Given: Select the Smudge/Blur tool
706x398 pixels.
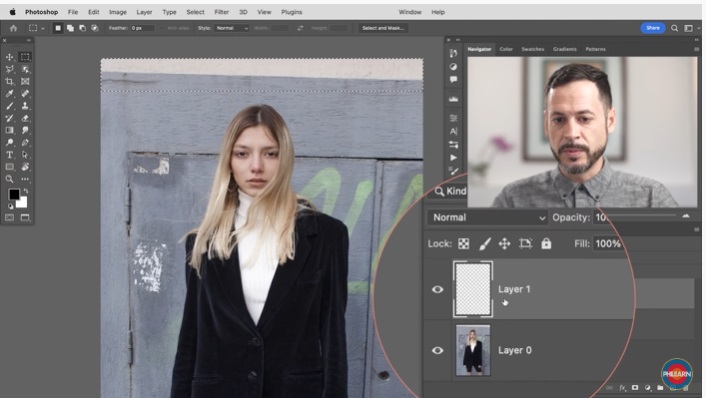Looking at the screenshot, I should click(25, 130).
